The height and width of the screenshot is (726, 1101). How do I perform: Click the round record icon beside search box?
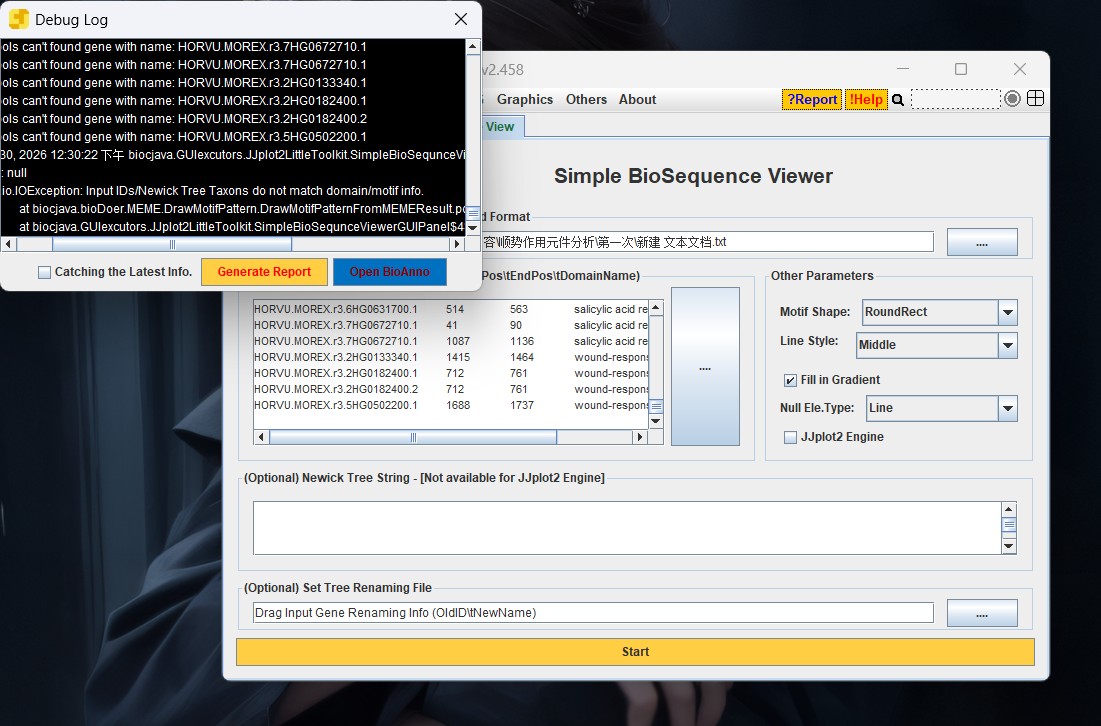coord(1013,99)
